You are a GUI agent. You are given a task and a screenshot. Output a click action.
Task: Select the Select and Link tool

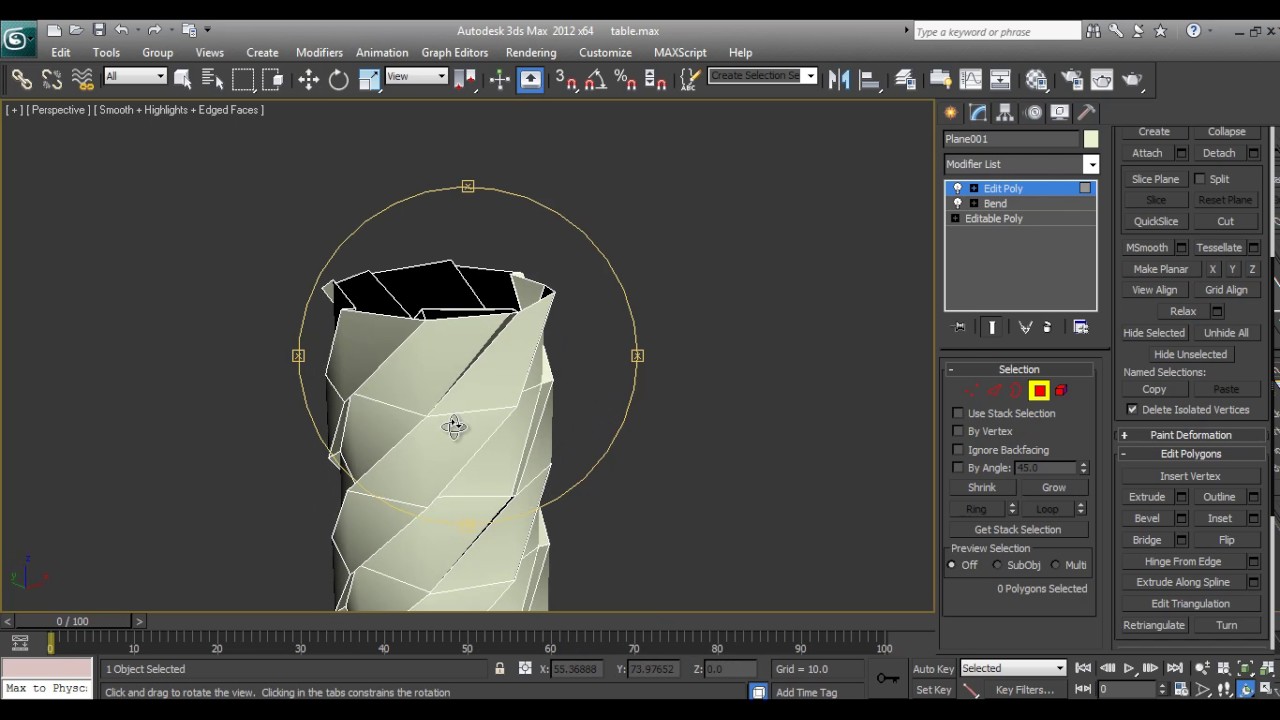pyautogui.click(x=22, y=80)
